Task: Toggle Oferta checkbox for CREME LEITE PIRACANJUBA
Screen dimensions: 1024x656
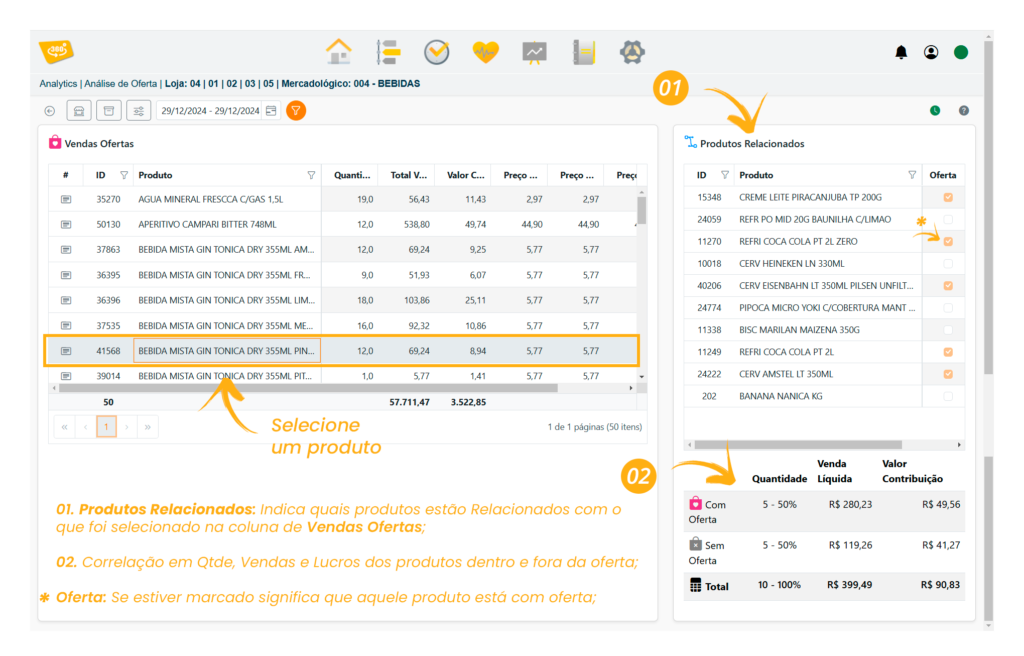Action: pyautogui.click(x=948, y=197)
